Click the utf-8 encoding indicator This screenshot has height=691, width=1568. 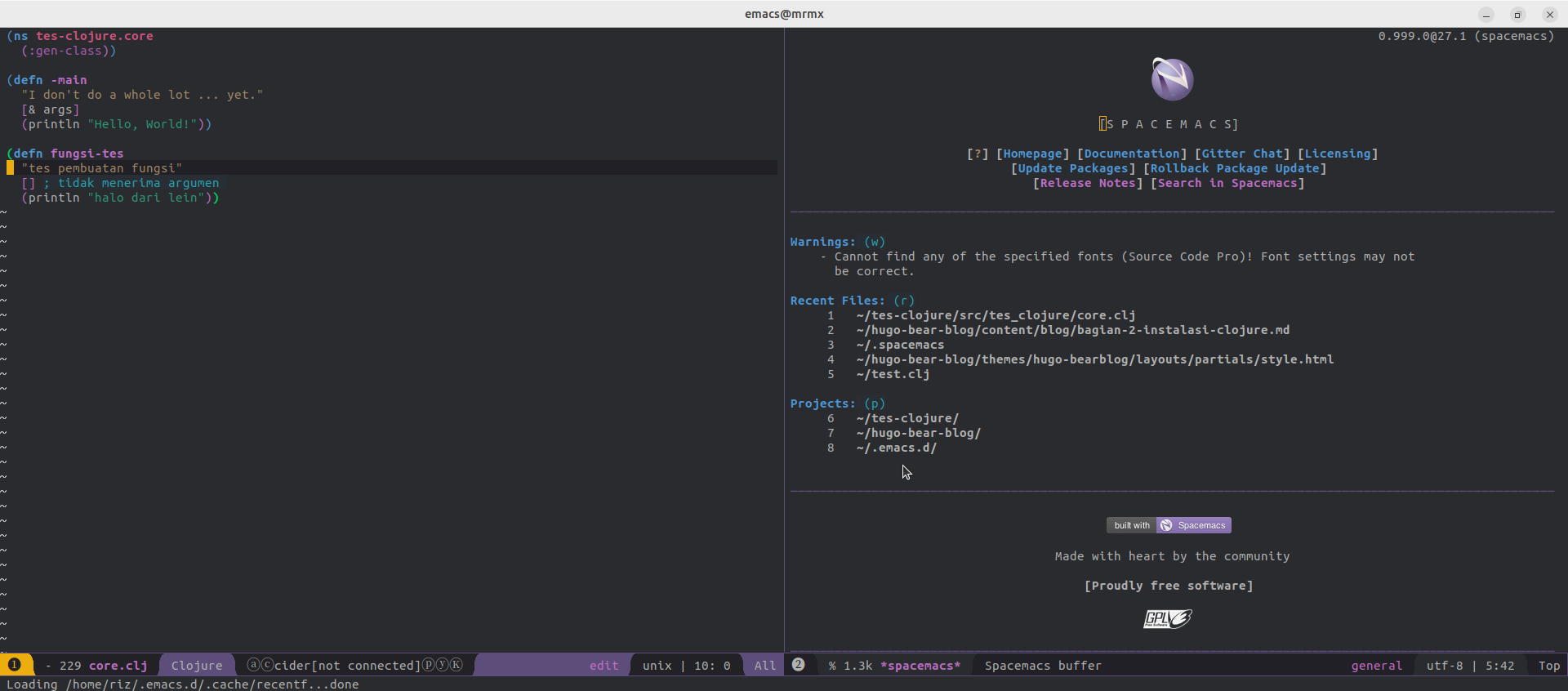[1445, 666]
